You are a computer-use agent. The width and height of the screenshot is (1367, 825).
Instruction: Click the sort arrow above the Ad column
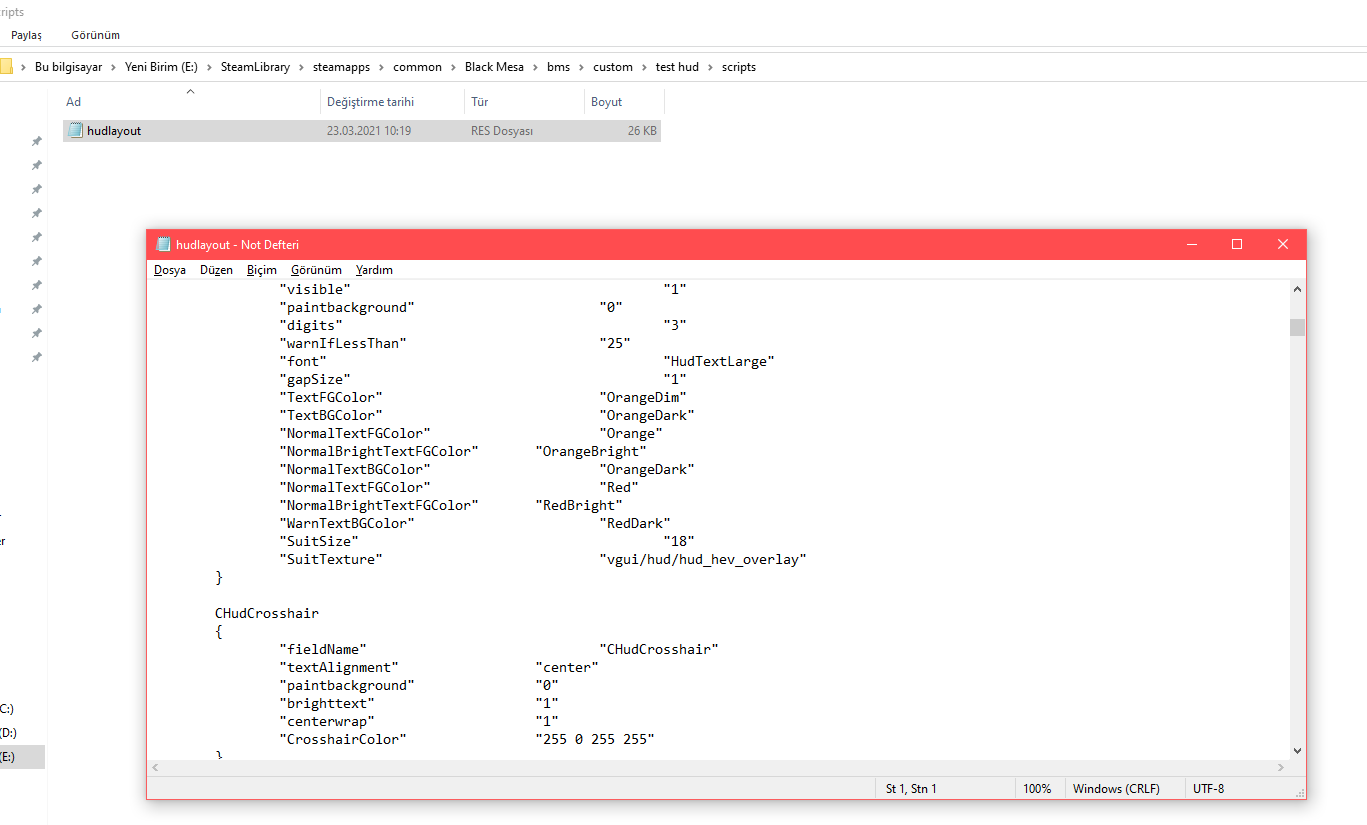point(190,92)
